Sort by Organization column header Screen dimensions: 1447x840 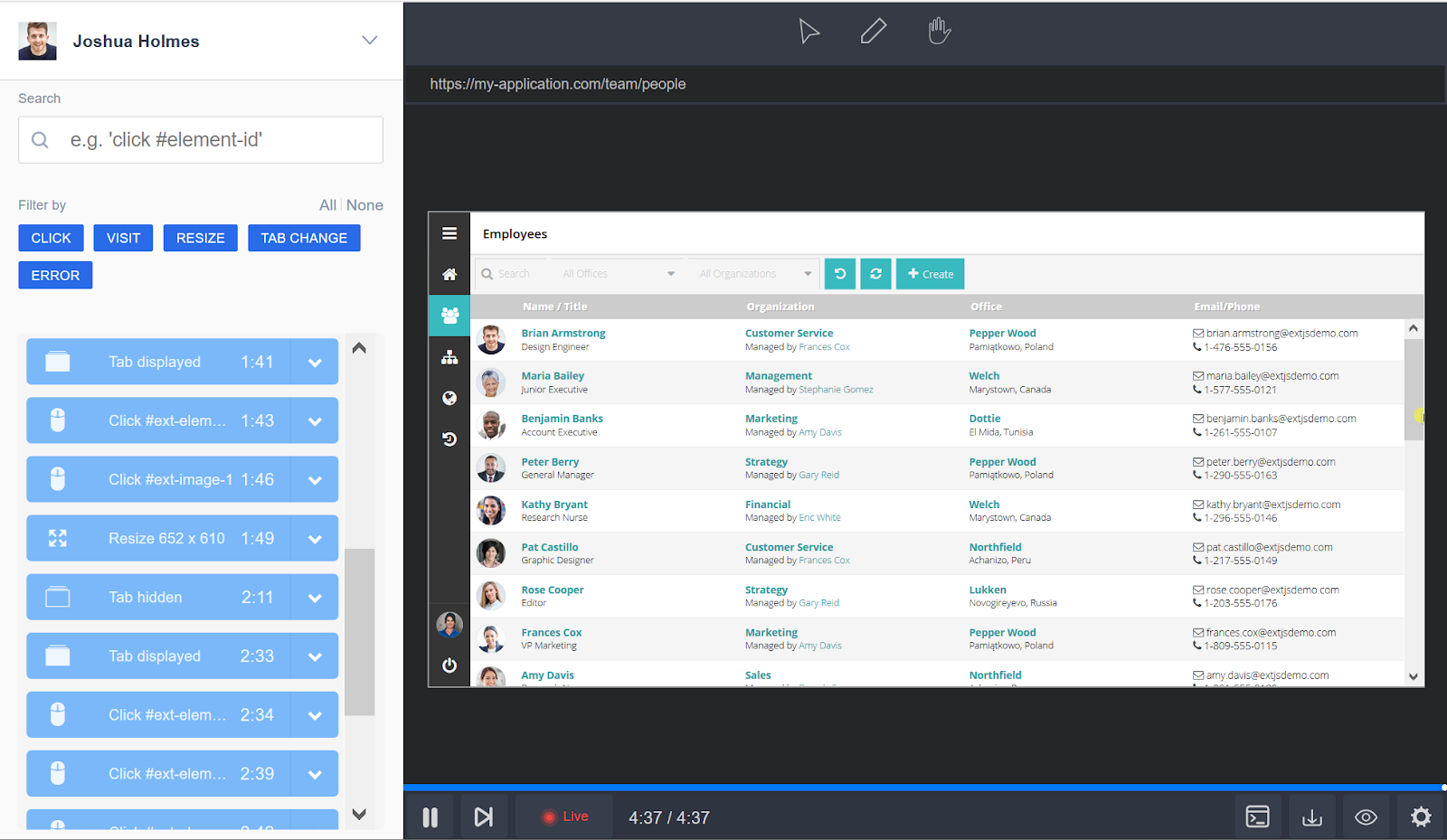pyautogui.click(x=780, y=307)
